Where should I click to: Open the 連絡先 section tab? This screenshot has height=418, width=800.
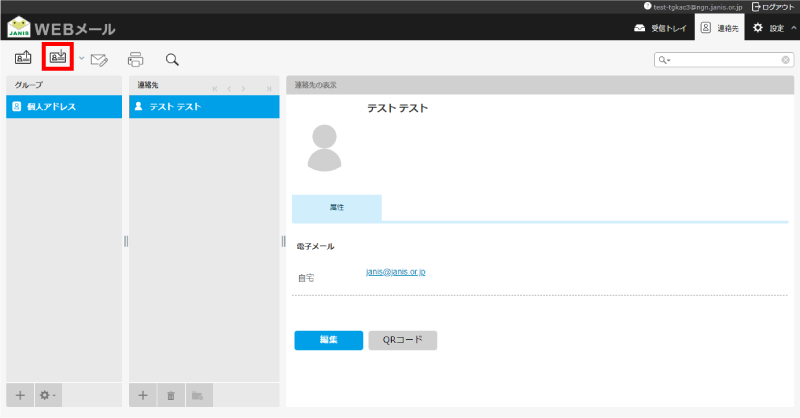719,28
